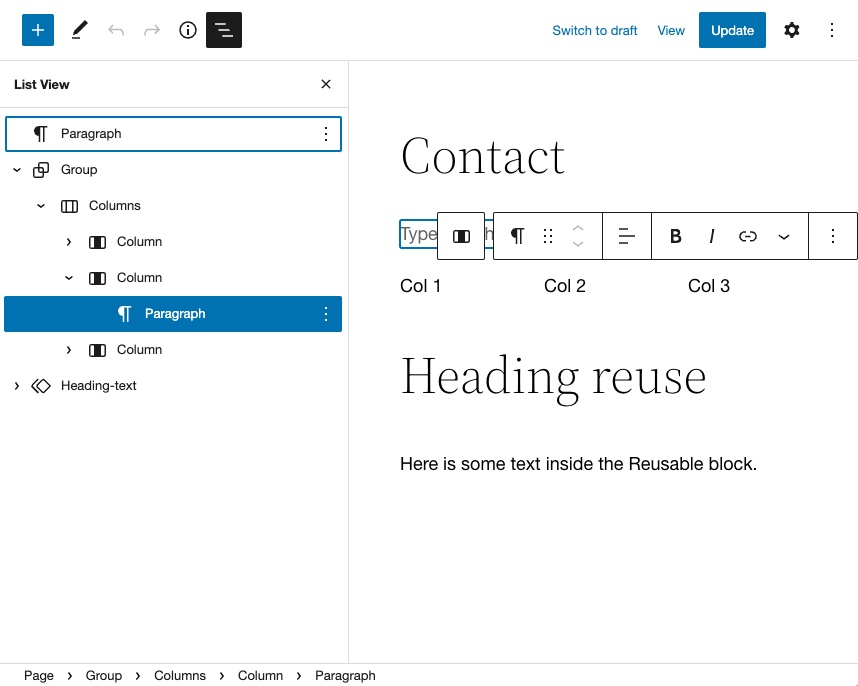Select the Columns parent block icon

461,236
